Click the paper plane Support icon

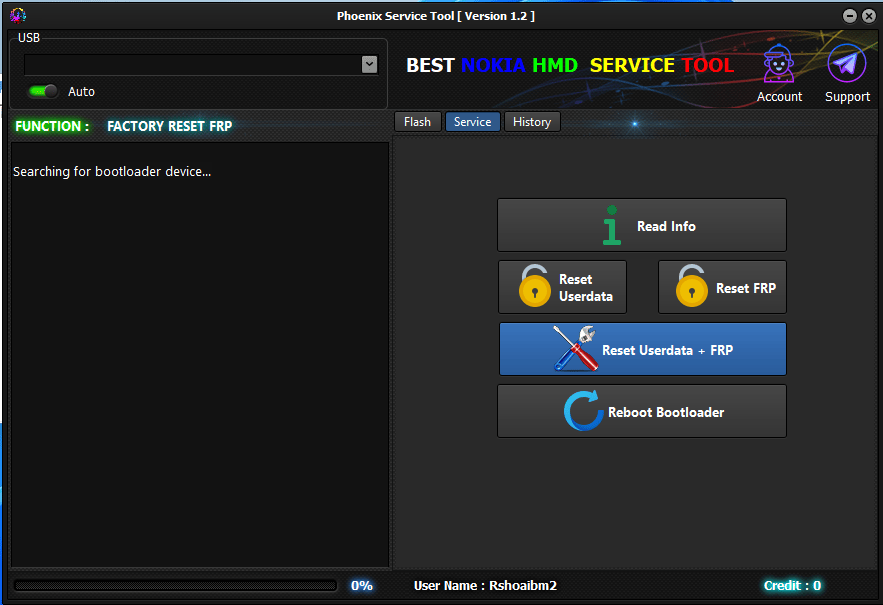tap(846, 62)
